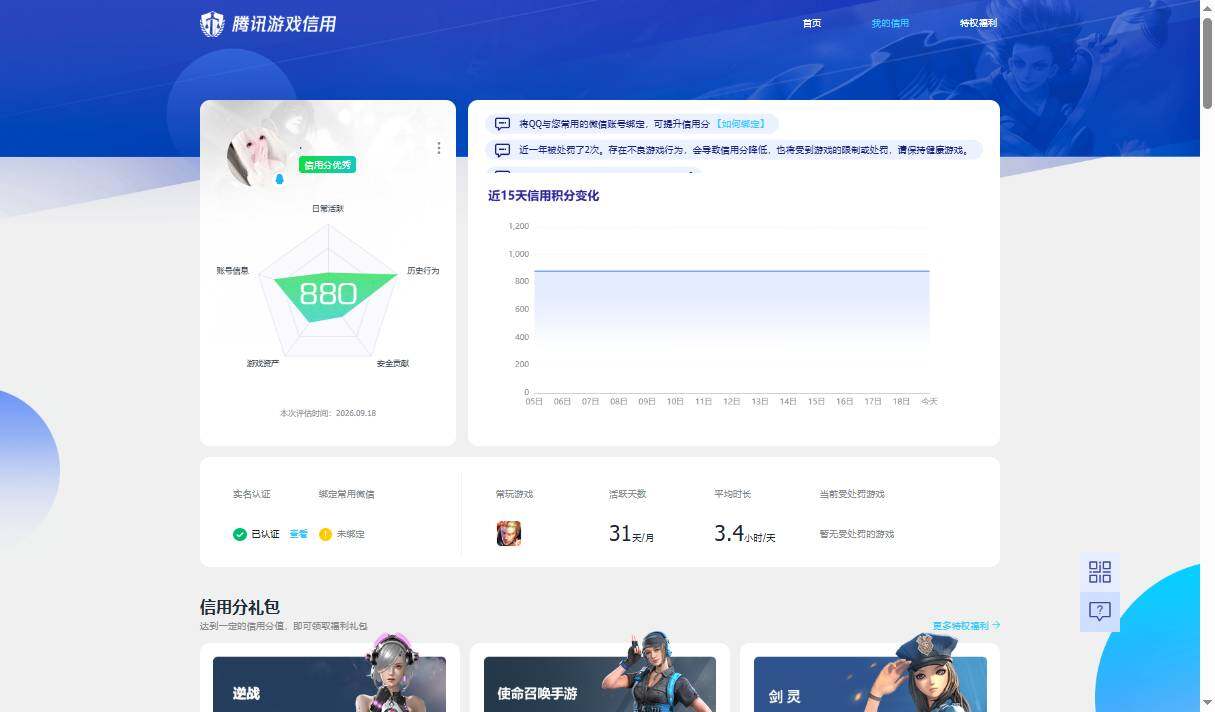Click the QR code floating icon

coord(1100,572)
